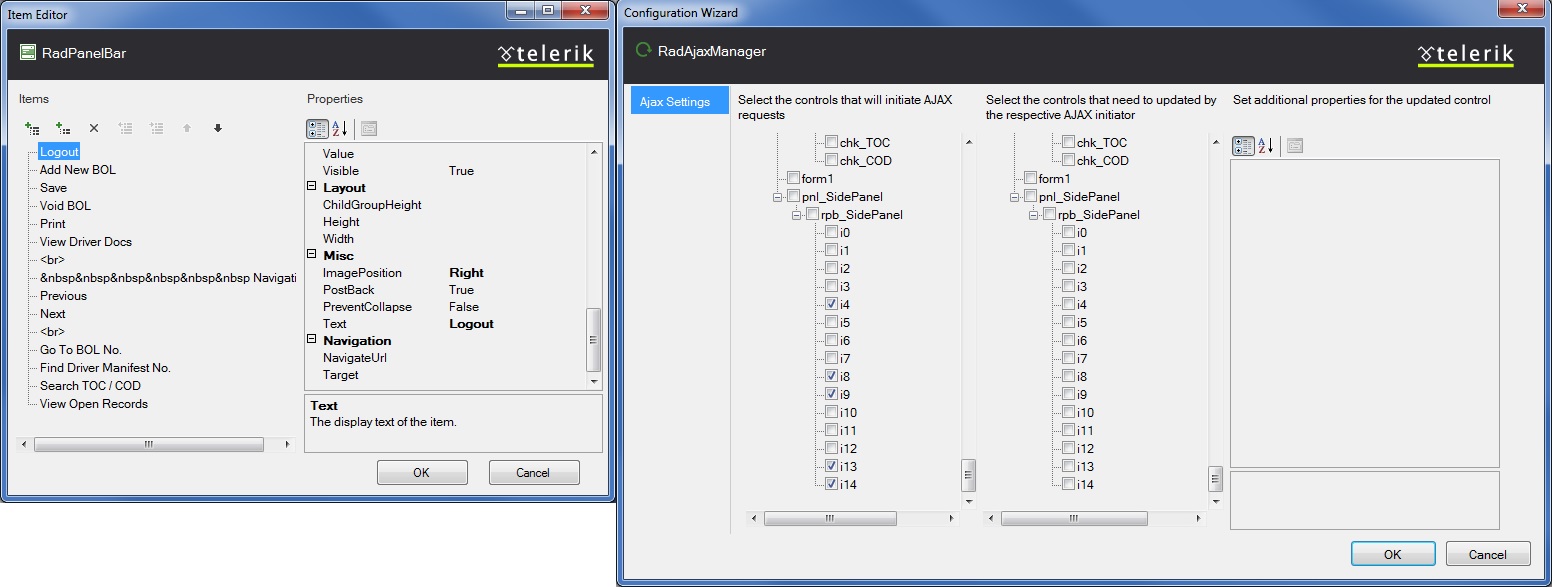Select Add New BOL in the Items list
The height and width of the screenshot is (587, 1554).
[78, 170]
